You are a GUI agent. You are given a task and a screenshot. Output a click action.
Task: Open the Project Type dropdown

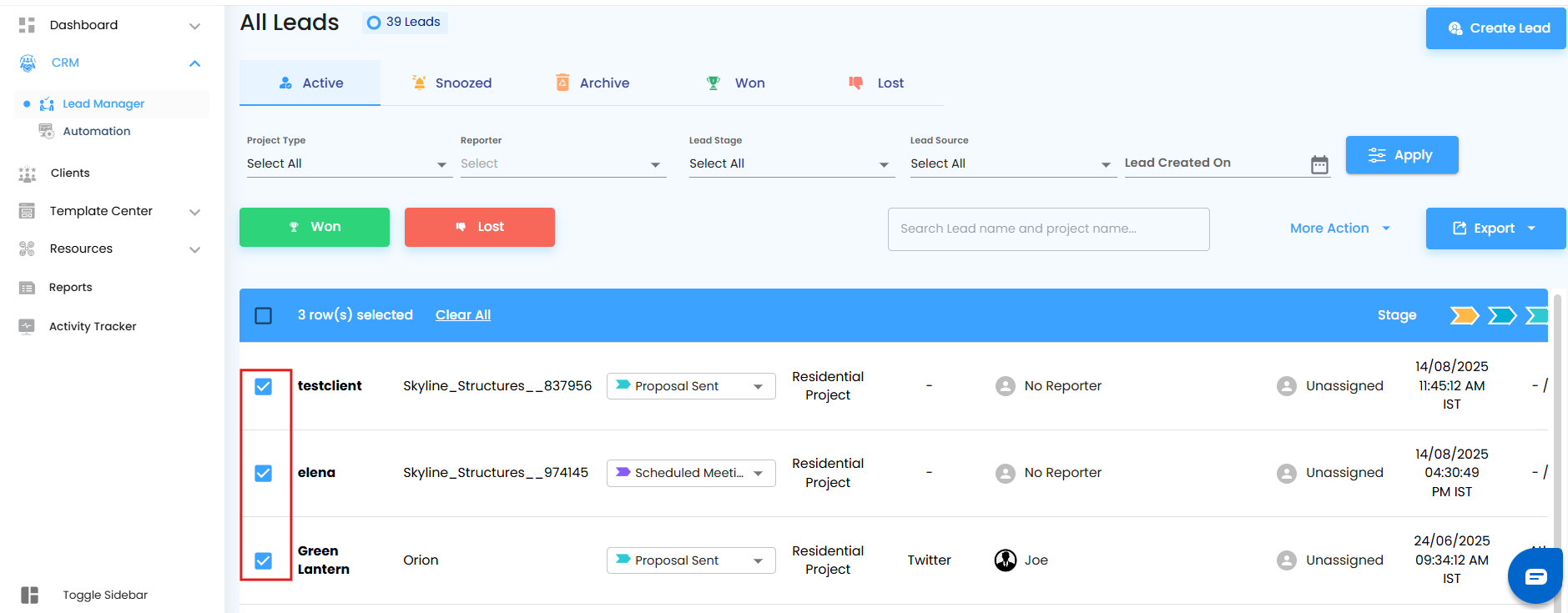(x=347, y=163)
